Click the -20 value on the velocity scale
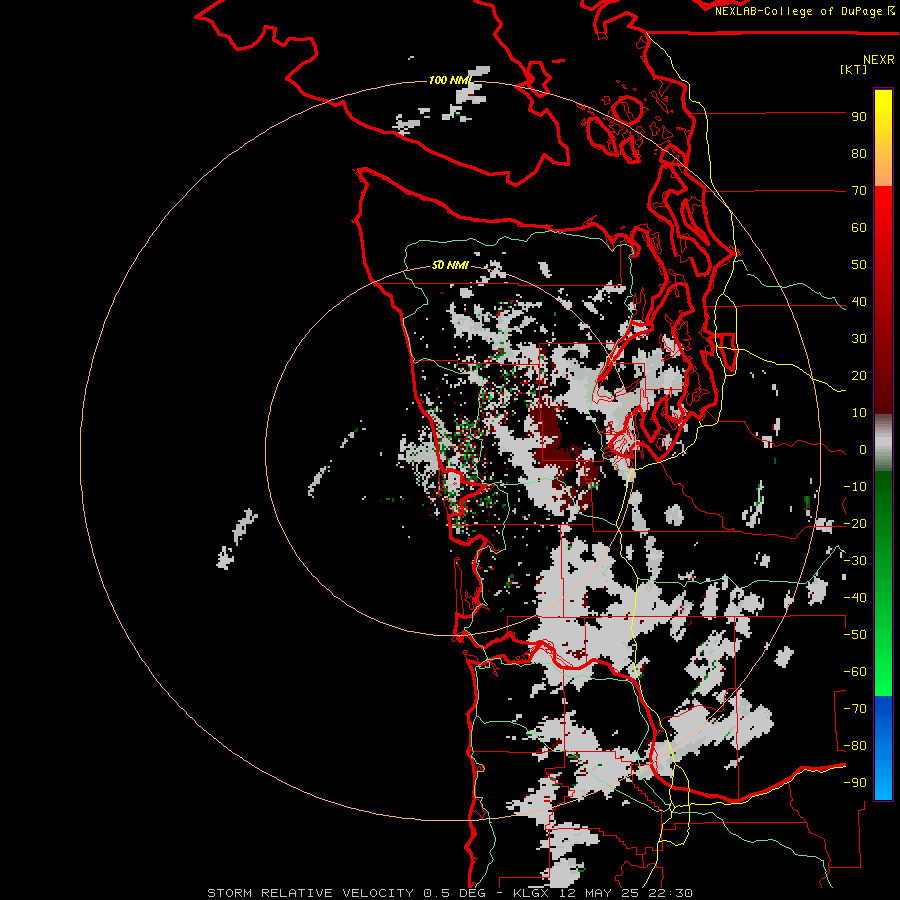The height and width of the screenshot is (900, 900). pos(855,524)
